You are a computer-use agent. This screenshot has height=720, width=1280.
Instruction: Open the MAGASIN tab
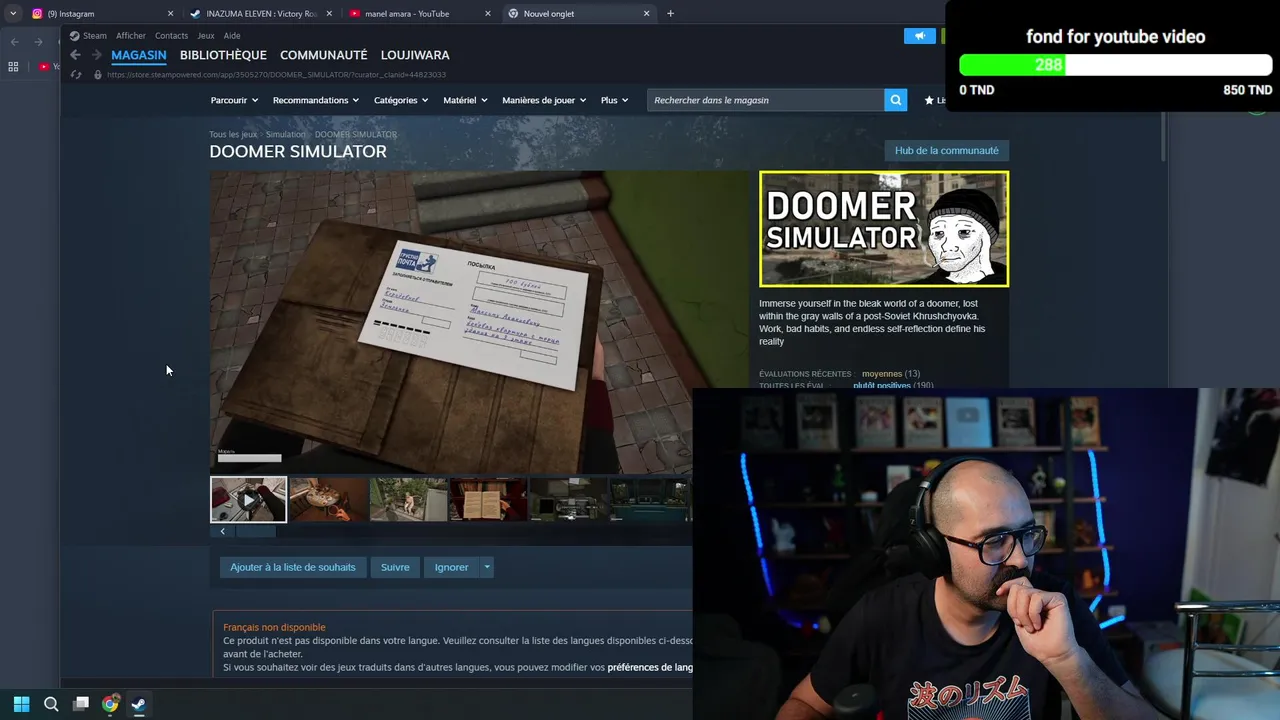pos(139,55)
